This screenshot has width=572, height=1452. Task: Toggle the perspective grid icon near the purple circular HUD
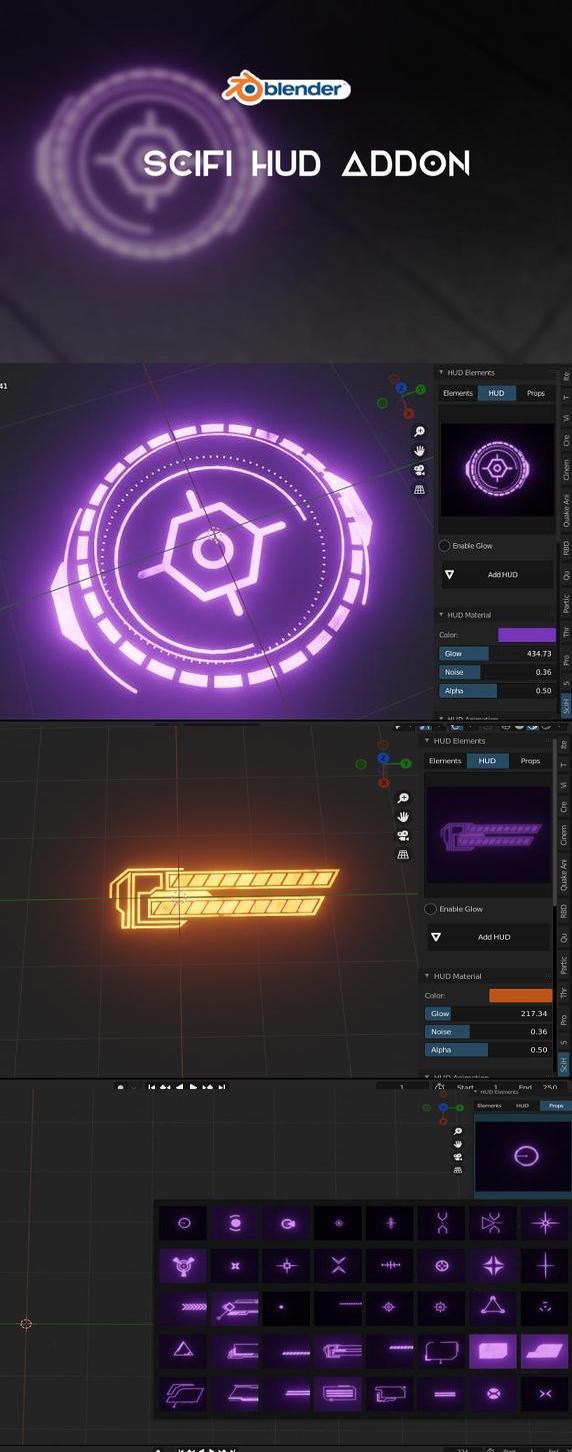click(x=420, y=489)
